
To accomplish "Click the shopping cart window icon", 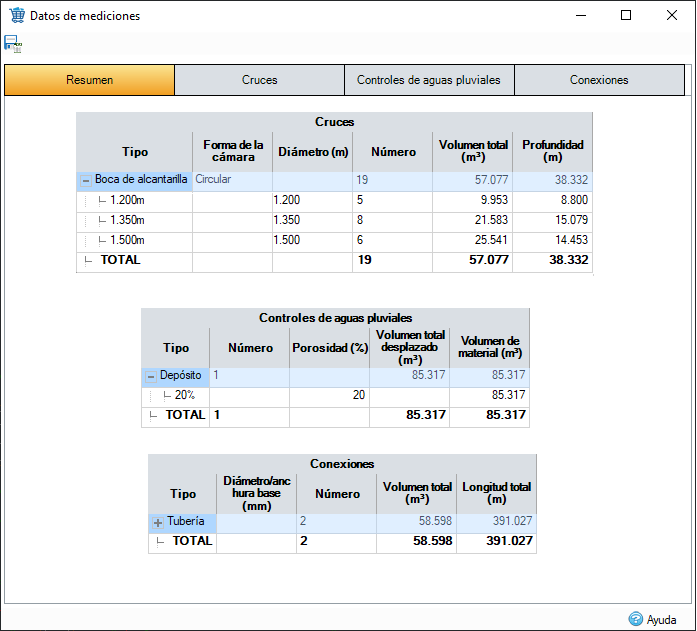I will [x=17, y=15].
